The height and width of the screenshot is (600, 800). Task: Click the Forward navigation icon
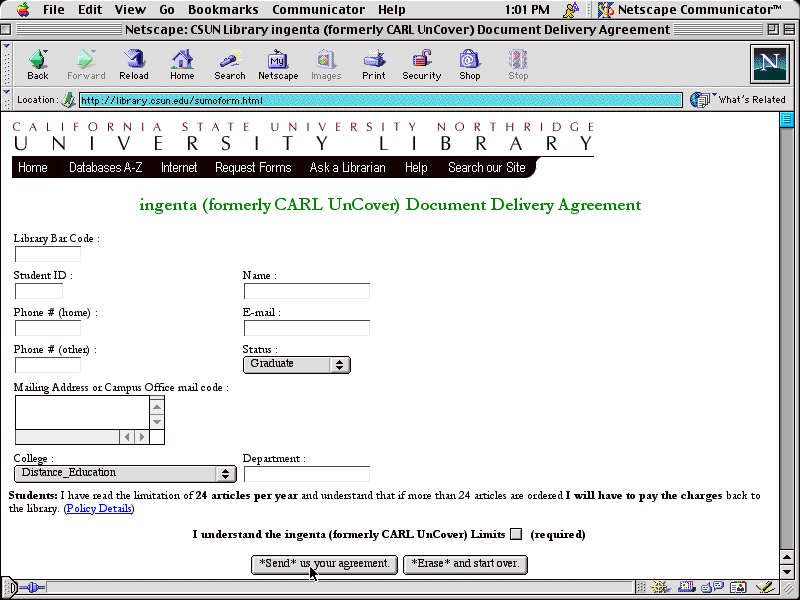pos(86,60)
